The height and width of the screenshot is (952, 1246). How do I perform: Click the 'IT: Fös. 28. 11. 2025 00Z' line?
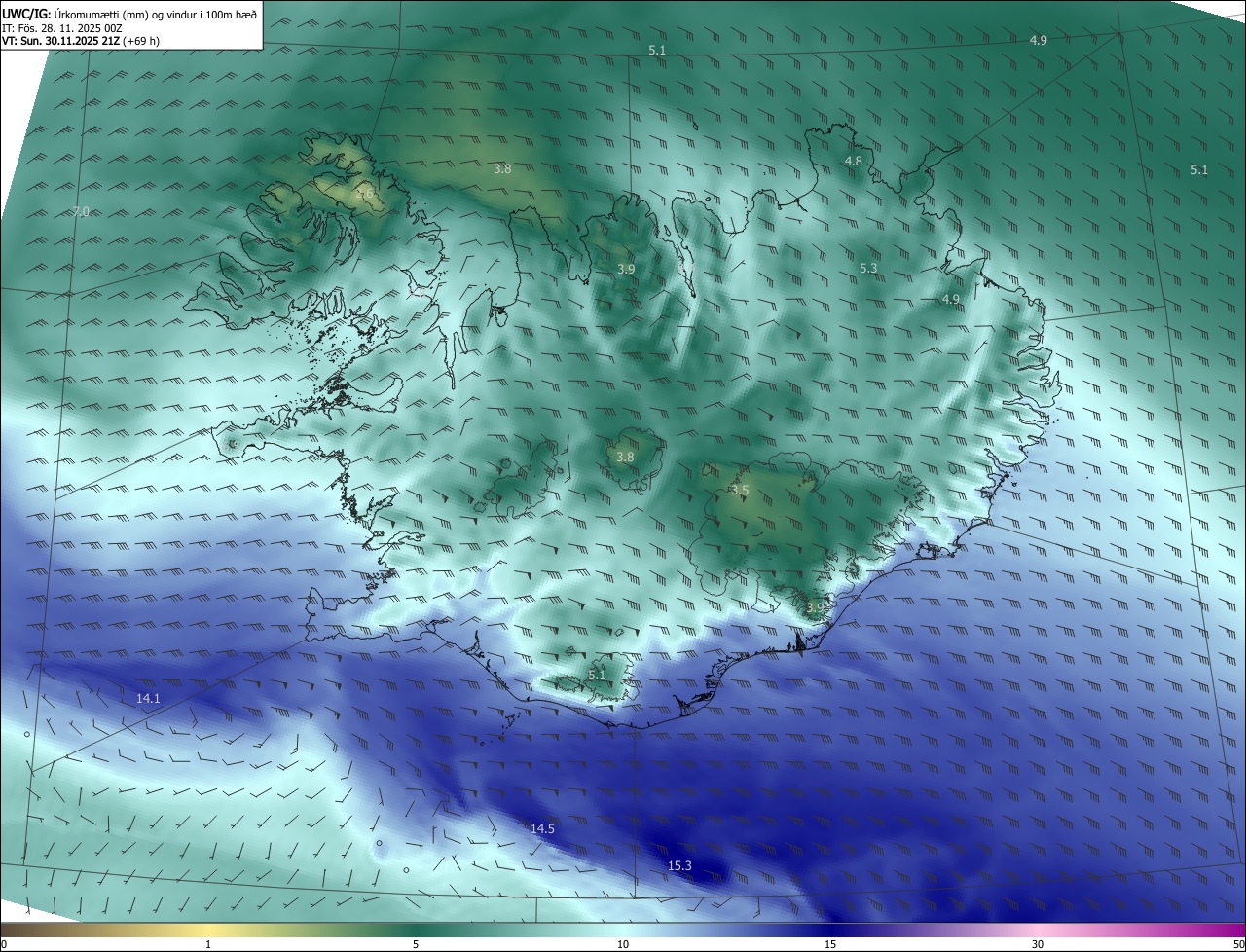coord(61,27)
